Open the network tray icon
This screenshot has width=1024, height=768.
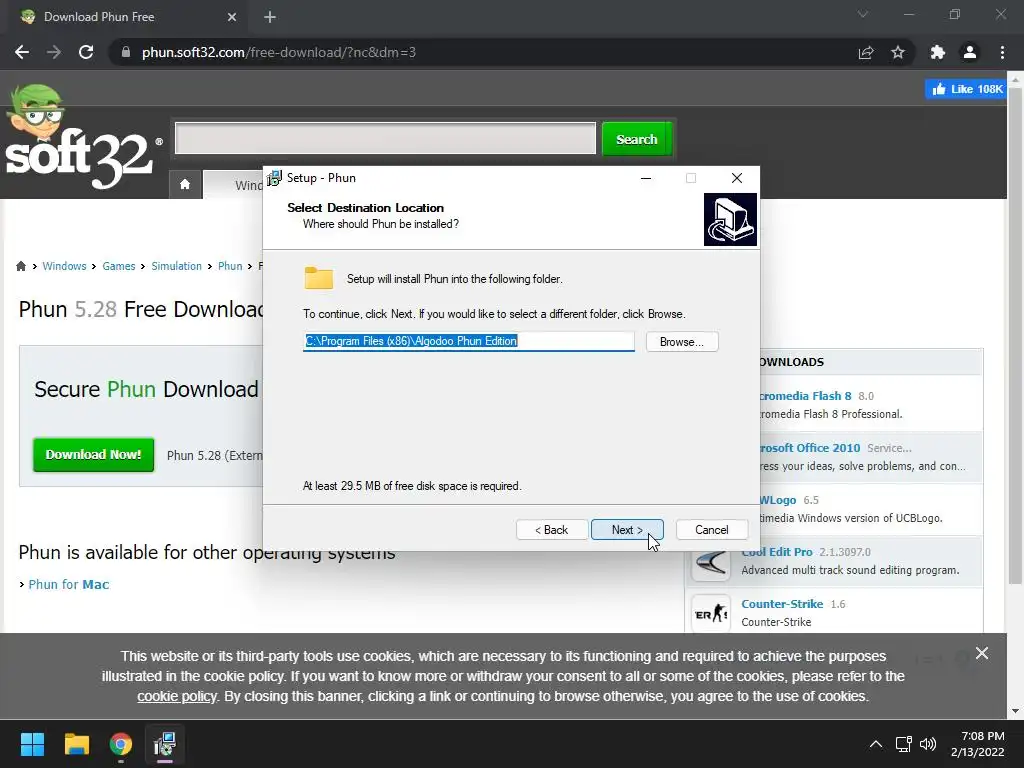(903, 744)
